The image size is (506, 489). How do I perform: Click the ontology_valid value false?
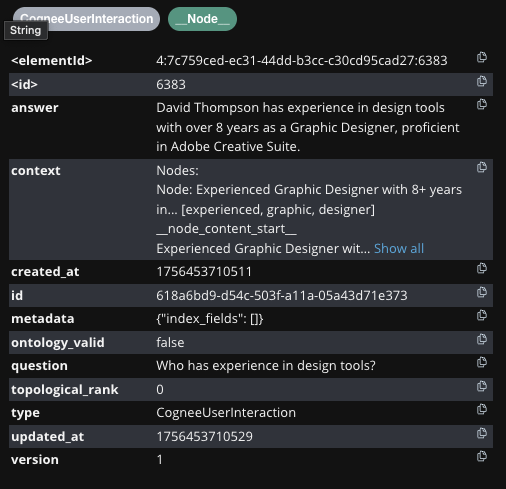point(170,343)
